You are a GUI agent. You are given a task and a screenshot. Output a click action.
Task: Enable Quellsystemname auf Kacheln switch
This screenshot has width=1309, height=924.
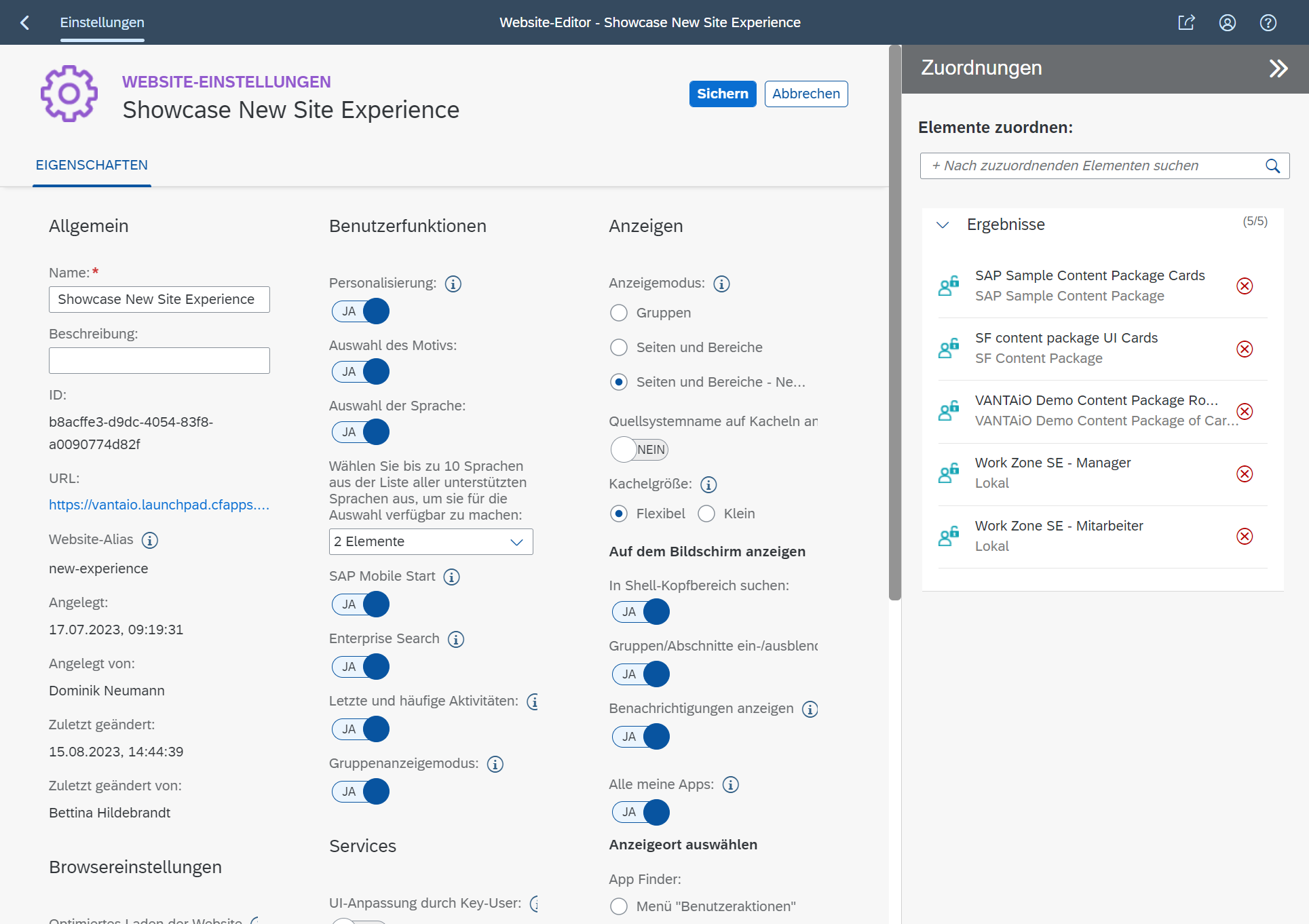click(x=639, y=449)
